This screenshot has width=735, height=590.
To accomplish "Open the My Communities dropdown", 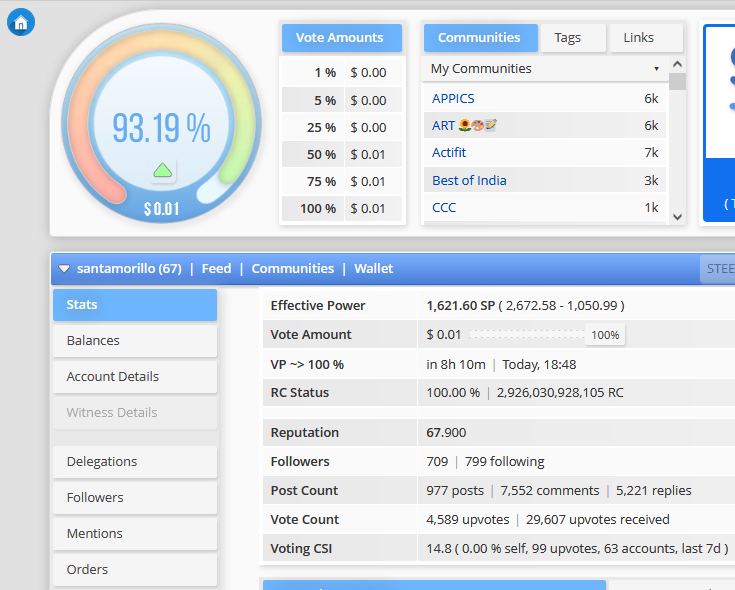I will click(545, 68).
